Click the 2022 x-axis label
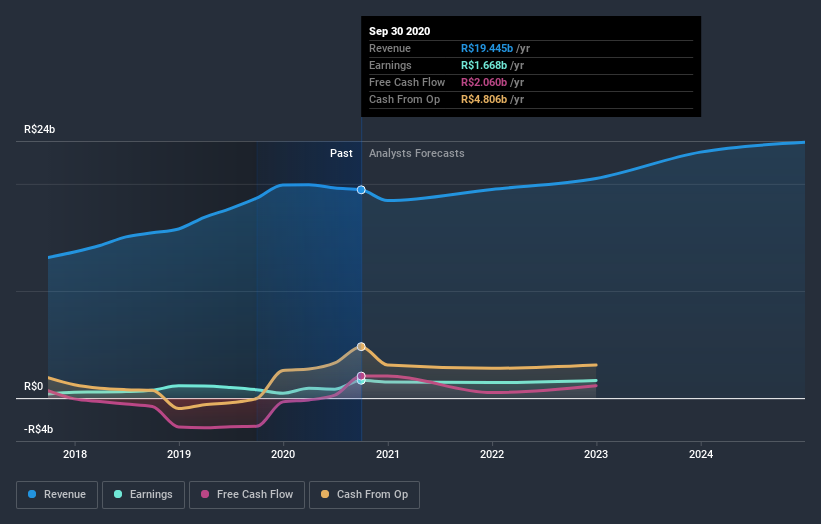Screen dimensions: 821x524 point(492,454)
